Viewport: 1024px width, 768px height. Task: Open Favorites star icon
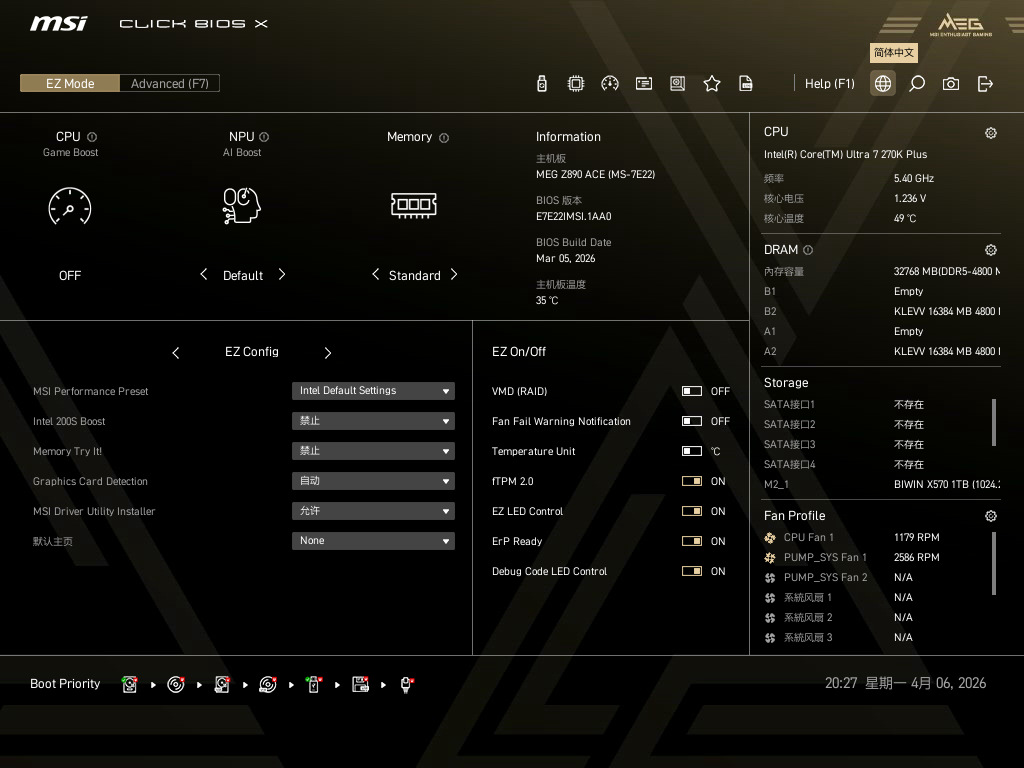click(711, 84)
